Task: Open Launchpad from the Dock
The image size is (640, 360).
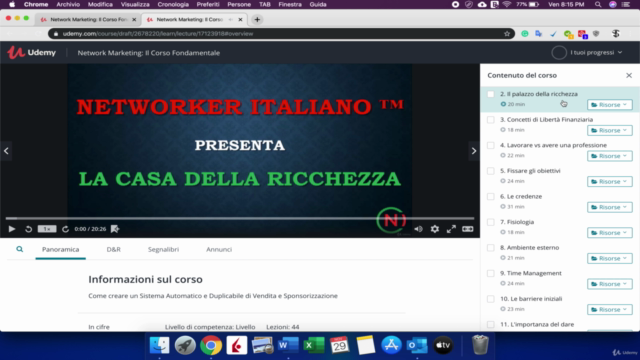Action: (185, 345)
